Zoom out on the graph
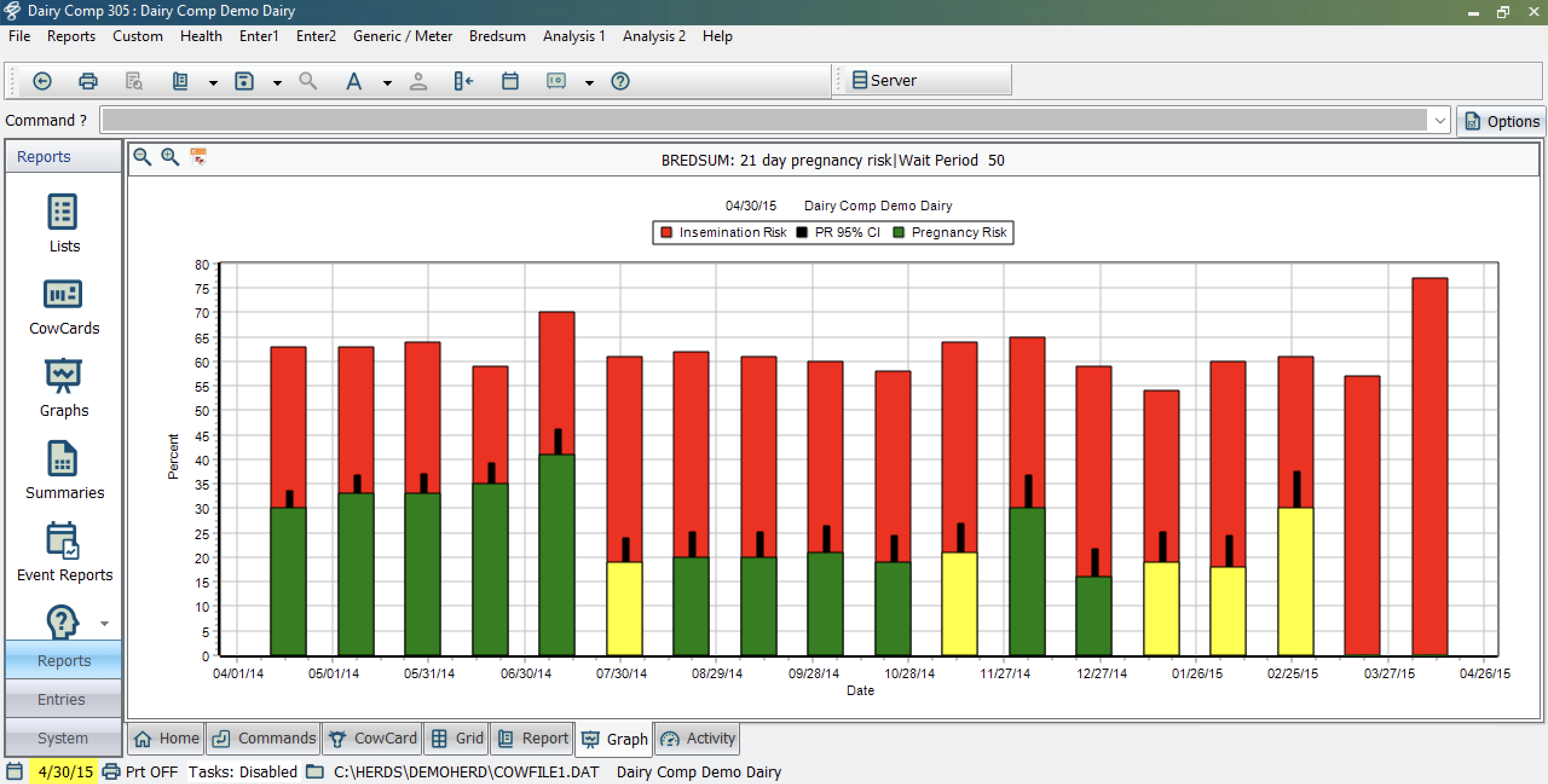Viewport: 1548px width, 784px height. tap(142, 157)
